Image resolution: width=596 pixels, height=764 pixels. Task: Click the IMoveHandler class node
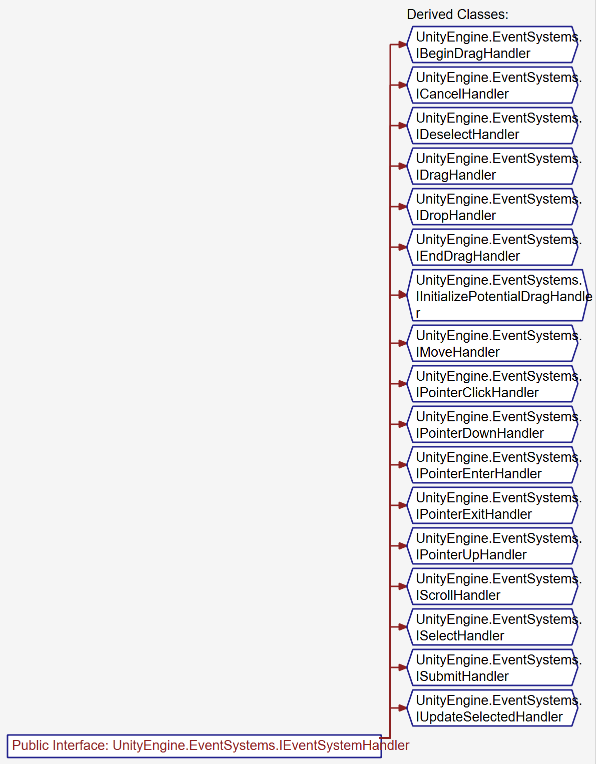coord(493,344)
